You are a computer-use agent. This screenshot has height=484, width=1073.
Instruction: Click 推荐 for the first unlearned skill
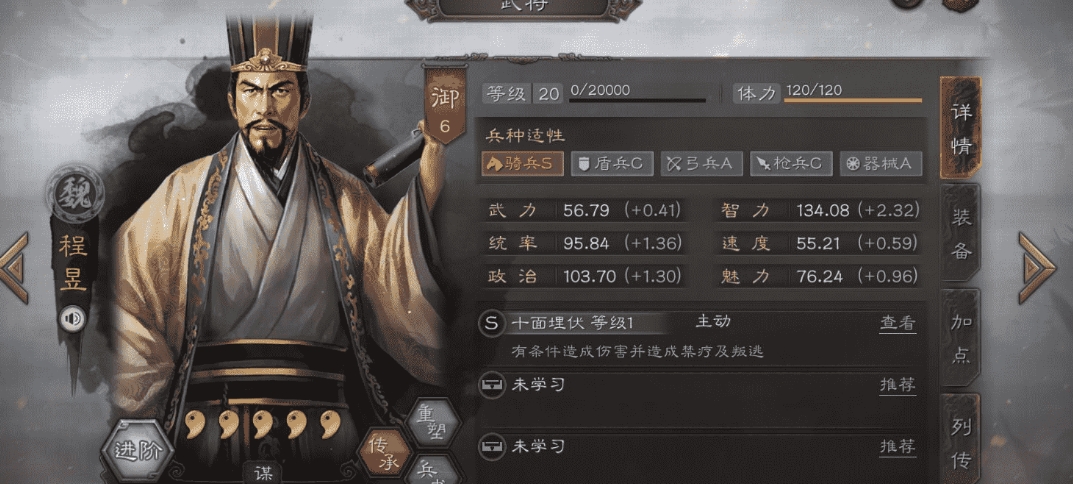tap(897, 385)
